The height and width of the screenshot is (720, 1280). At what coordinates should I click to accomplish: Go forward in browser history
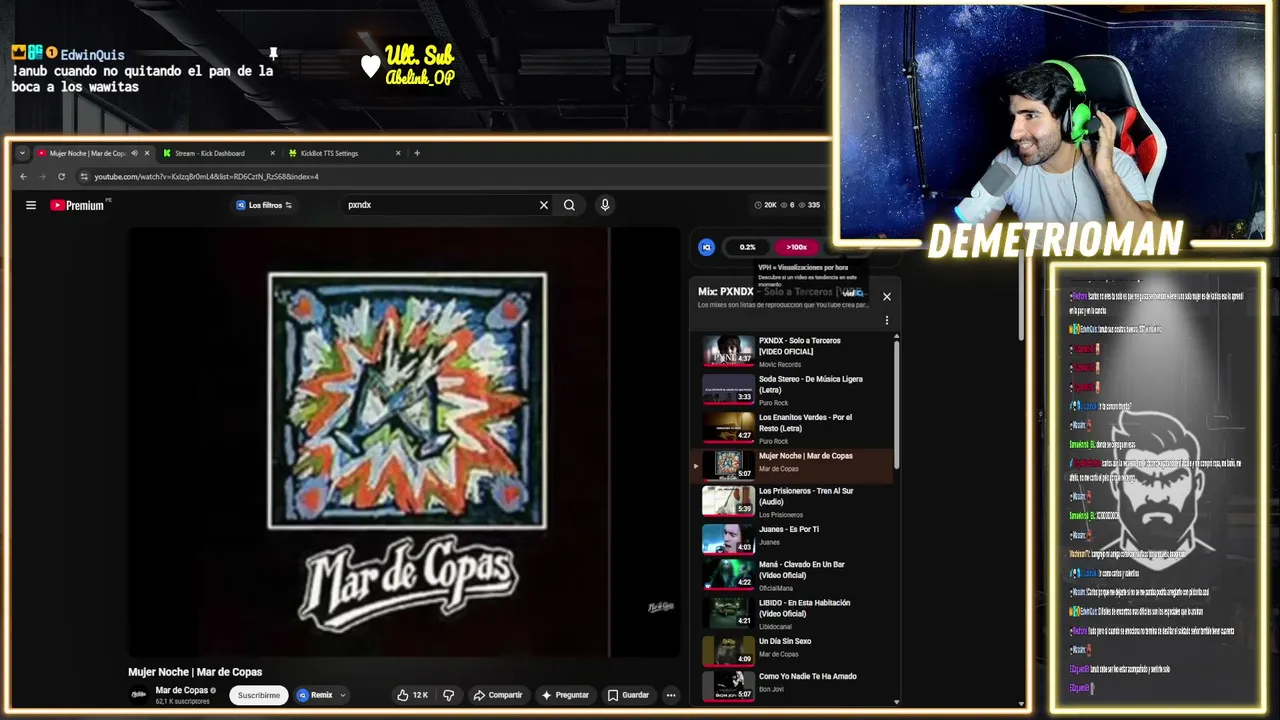42,176
